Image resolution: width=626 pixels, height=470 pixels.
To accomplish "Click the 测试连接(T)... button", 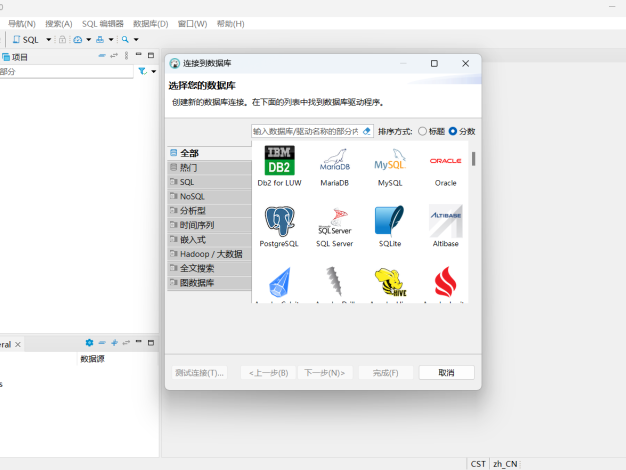I will click(x=199, y=373).
